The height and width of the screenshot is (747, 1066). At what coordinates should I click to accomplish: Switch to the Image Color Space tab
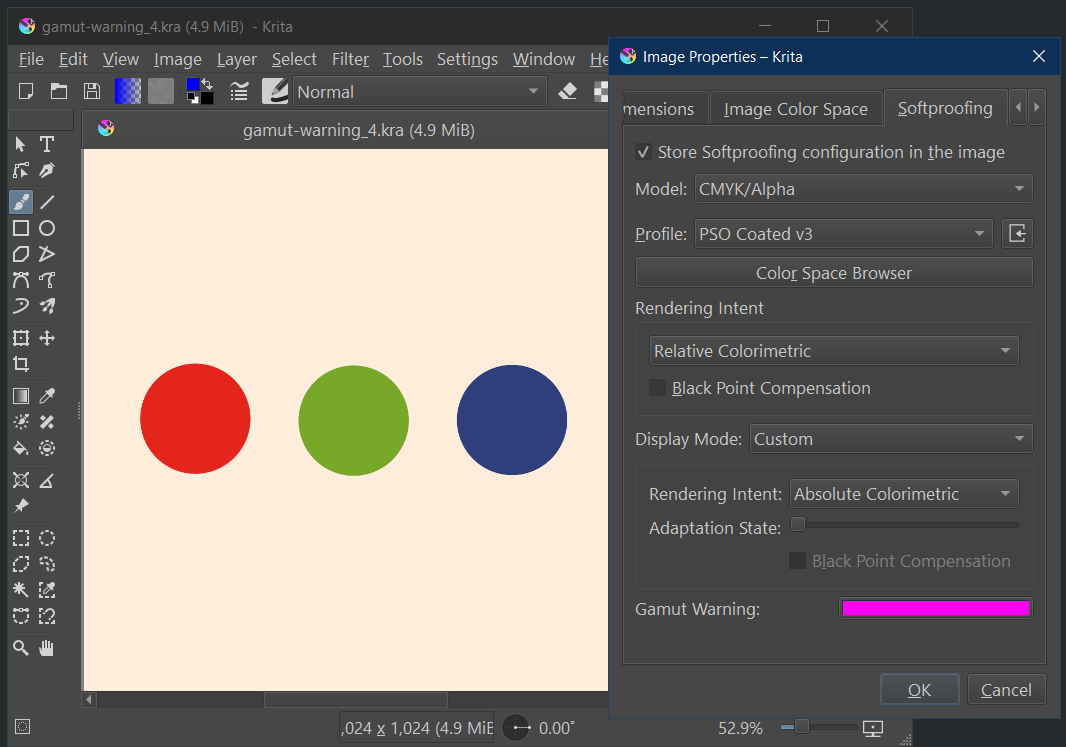click(795, 109)
